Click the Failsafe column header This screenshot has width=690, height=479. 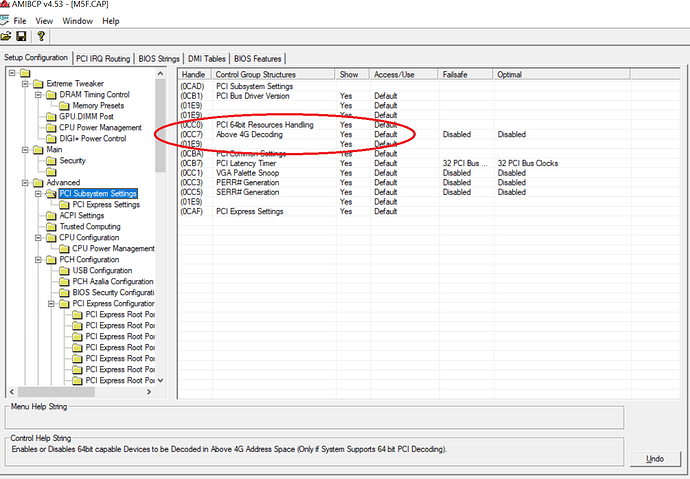point(466,74)
